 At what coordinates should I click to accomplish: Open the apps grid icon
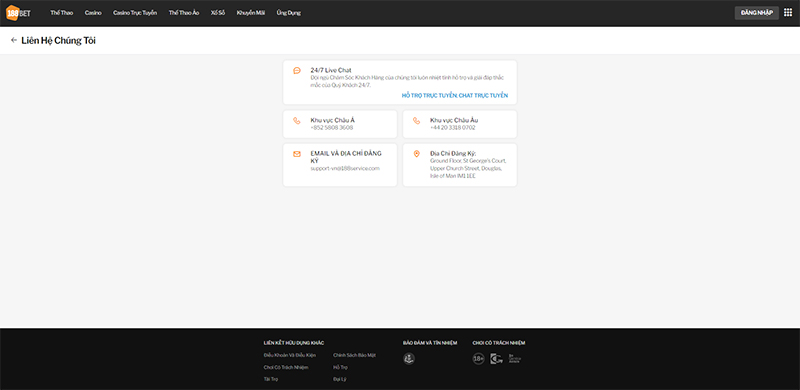coord(788,13)
